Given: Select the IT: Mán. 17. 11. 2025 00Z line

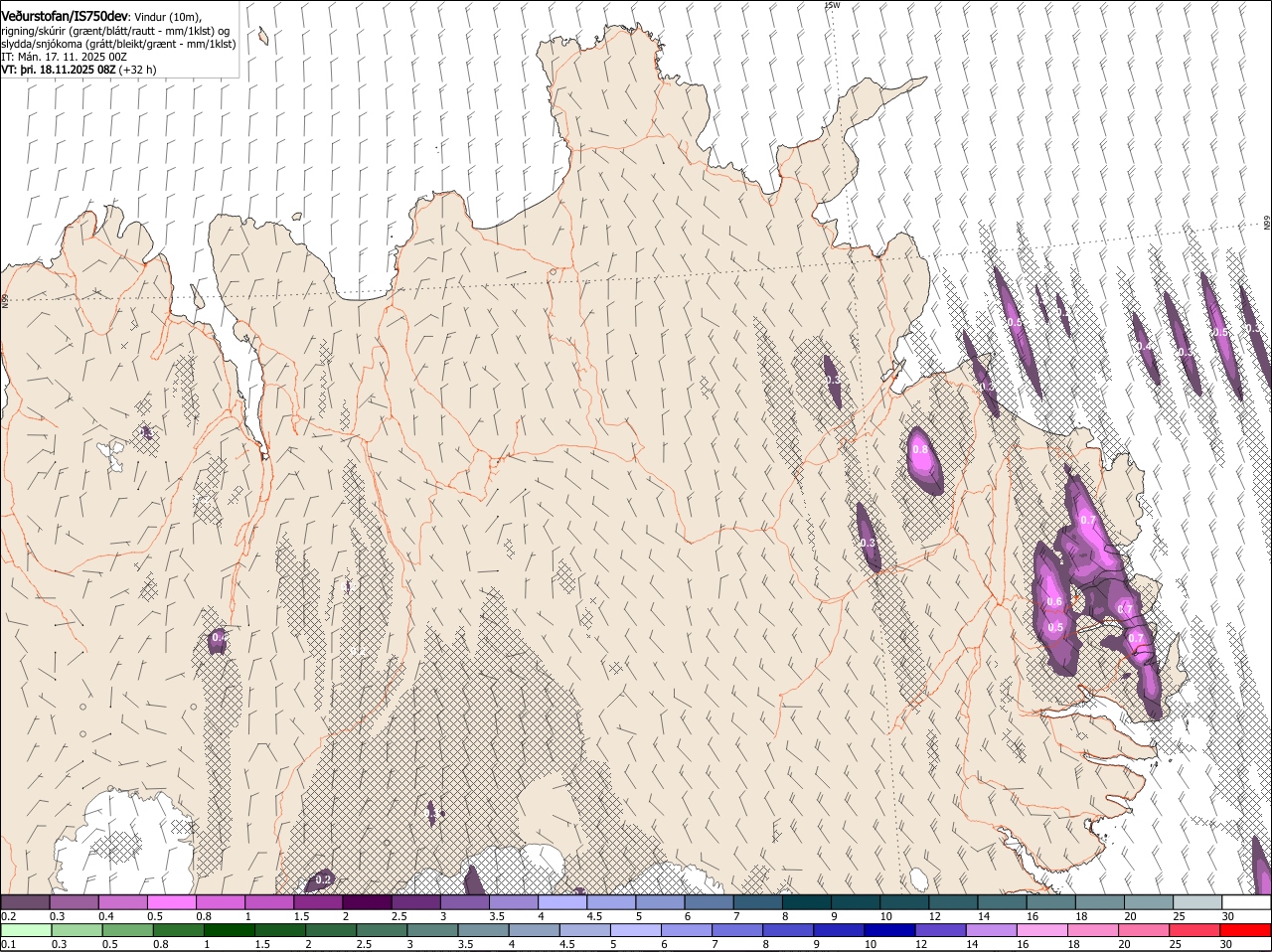Looking at the screenshot, I should pos(65,58).
